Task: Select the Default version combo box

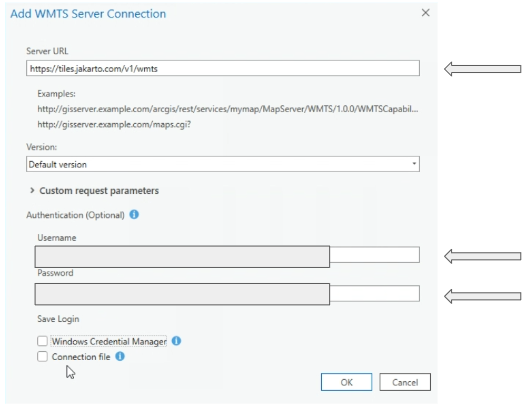Action: (x=223, y=164)
